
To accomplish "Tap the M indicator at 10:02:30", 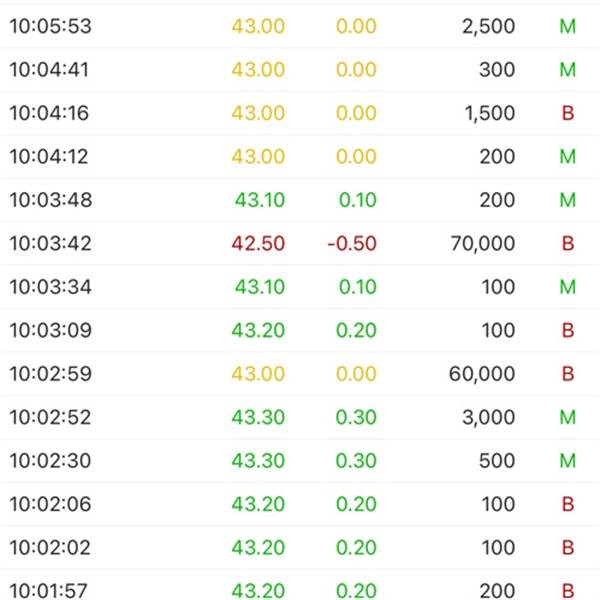I will (x=567, y=460).
